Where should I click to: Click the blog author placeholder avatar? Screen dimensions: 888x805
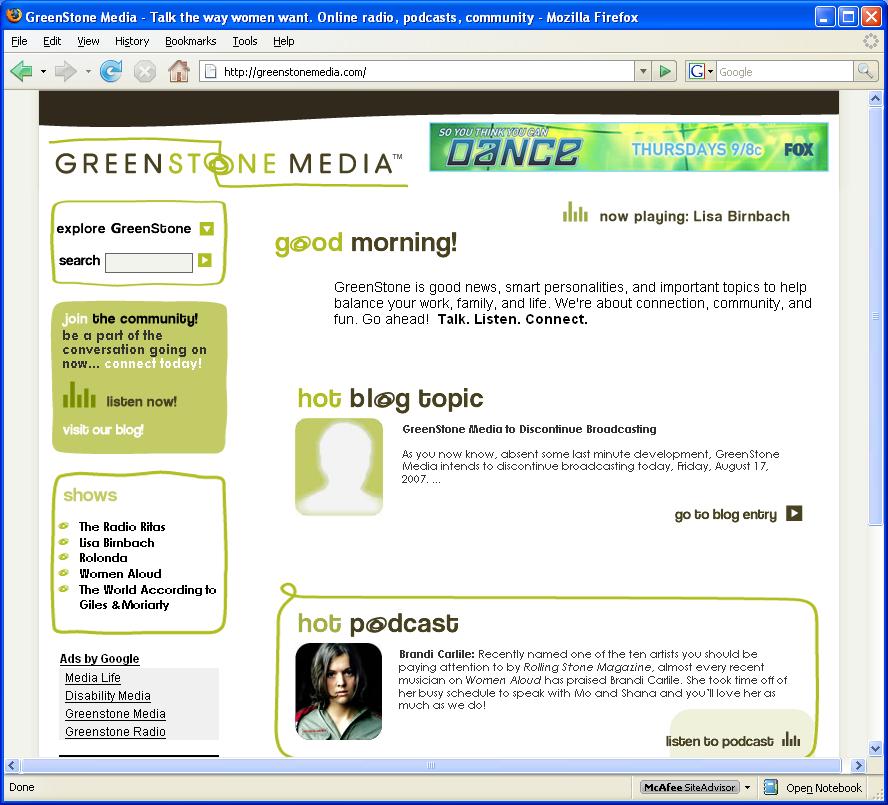[339, 466]
